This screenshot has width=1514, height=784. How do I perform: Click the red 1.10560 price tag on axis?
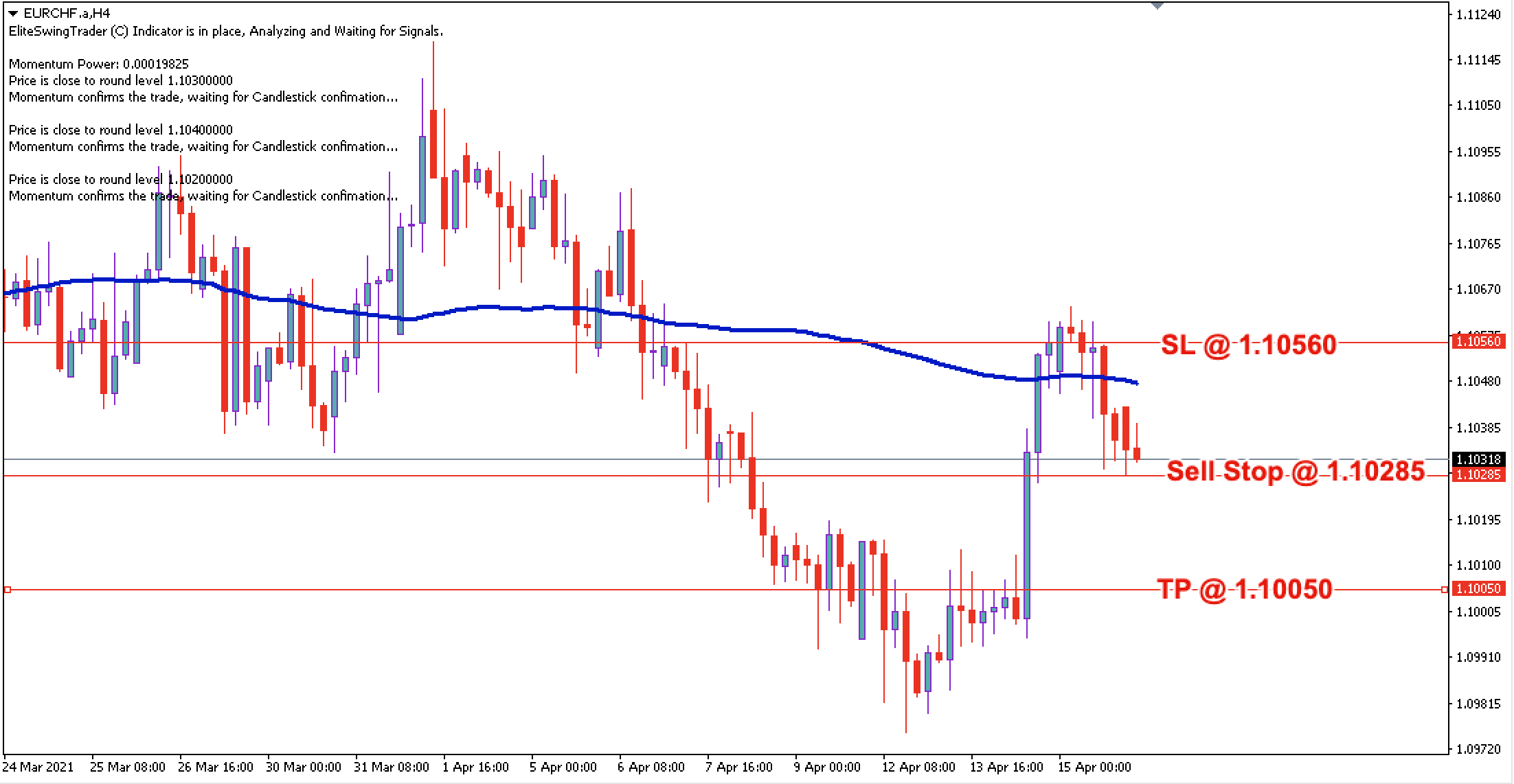pos(1478,341)
